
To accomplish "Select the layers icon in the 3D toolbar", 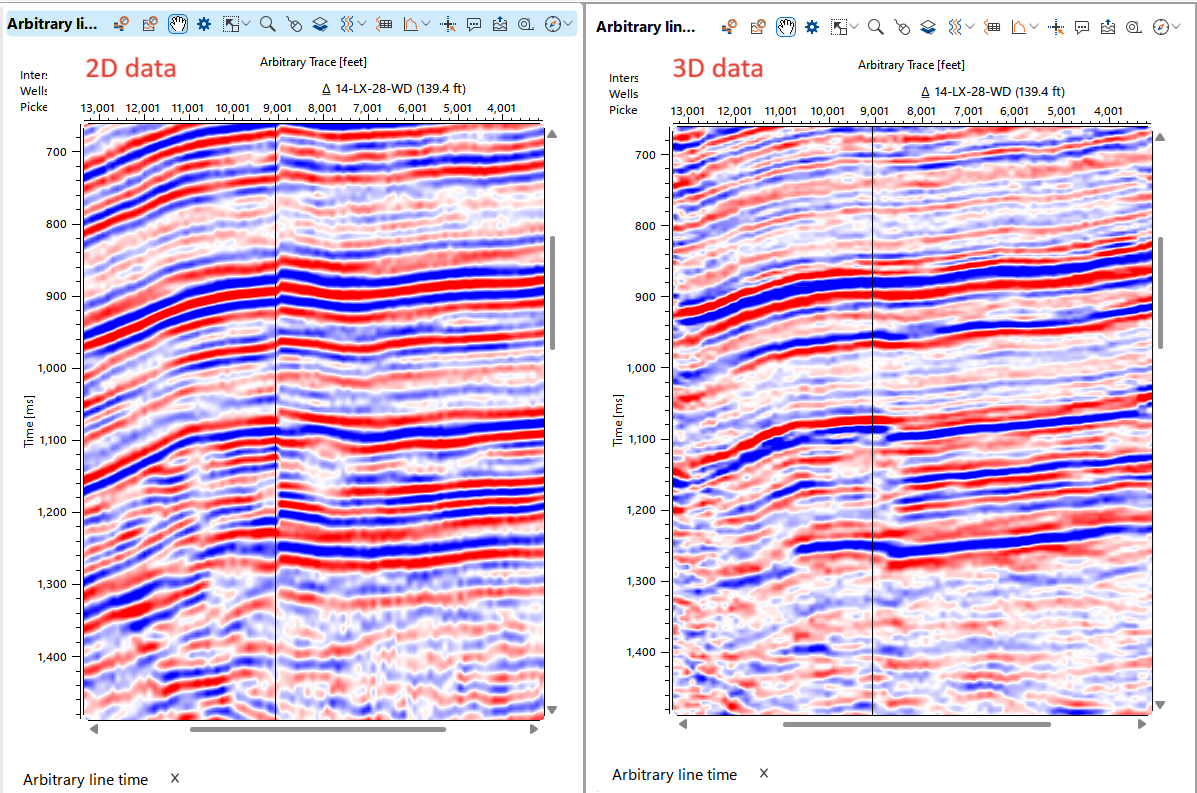I will coord(928,25).
